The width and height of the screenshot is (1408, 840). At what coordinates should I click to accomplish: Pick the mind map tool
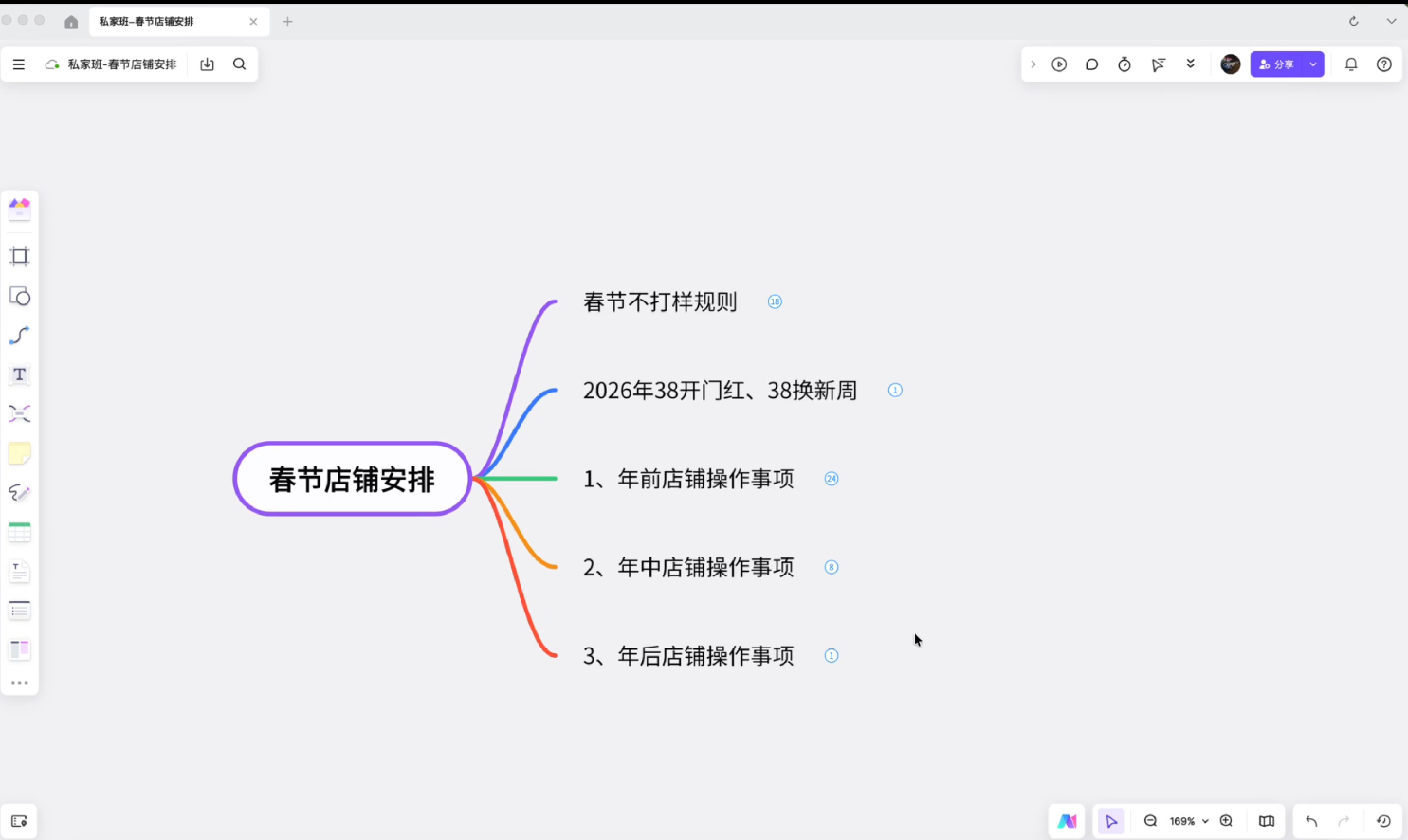(19, 414)
